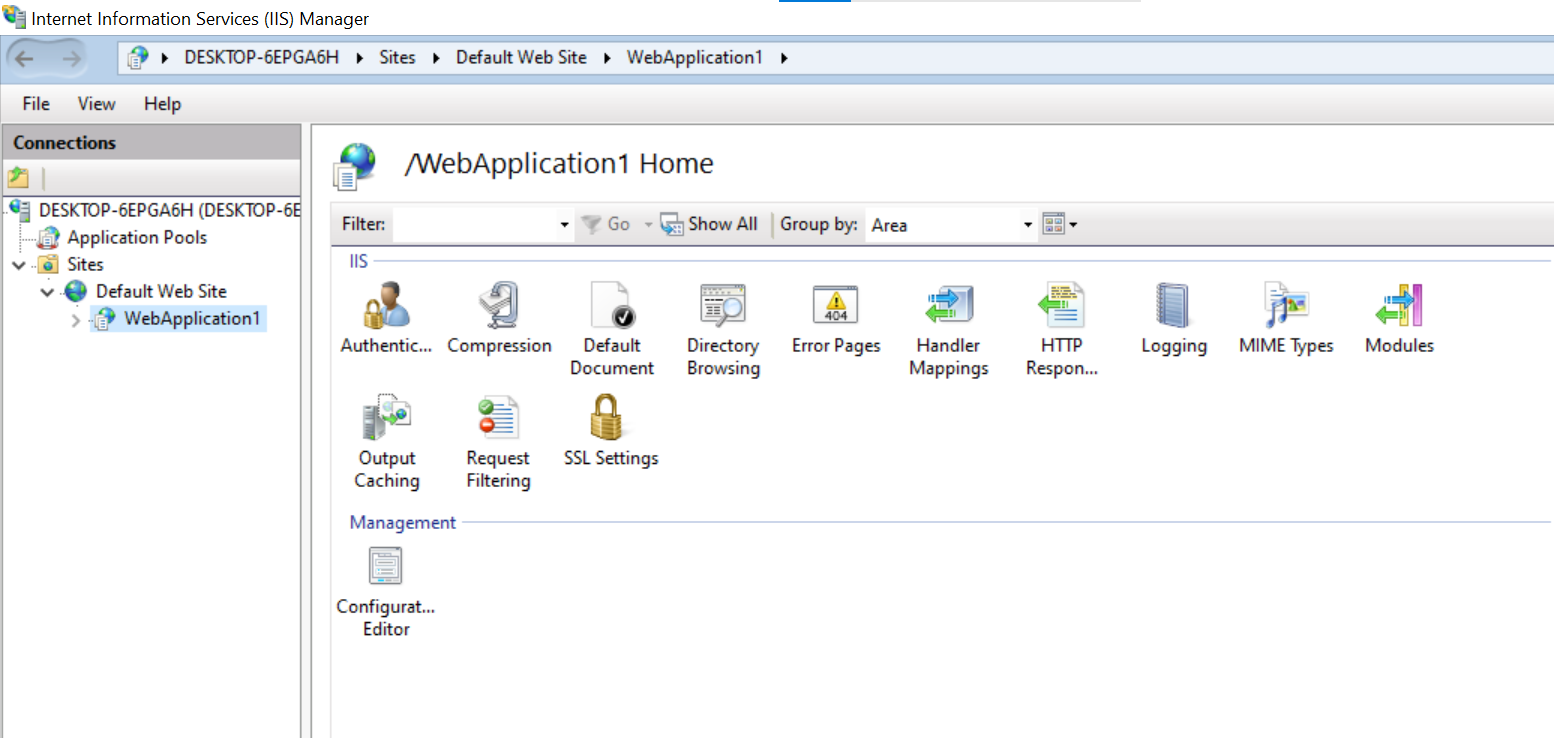The height and width of the screenshot is (738, 1554).
Task: Select Application Pools in the tree
Action: [x=137, y=238]
